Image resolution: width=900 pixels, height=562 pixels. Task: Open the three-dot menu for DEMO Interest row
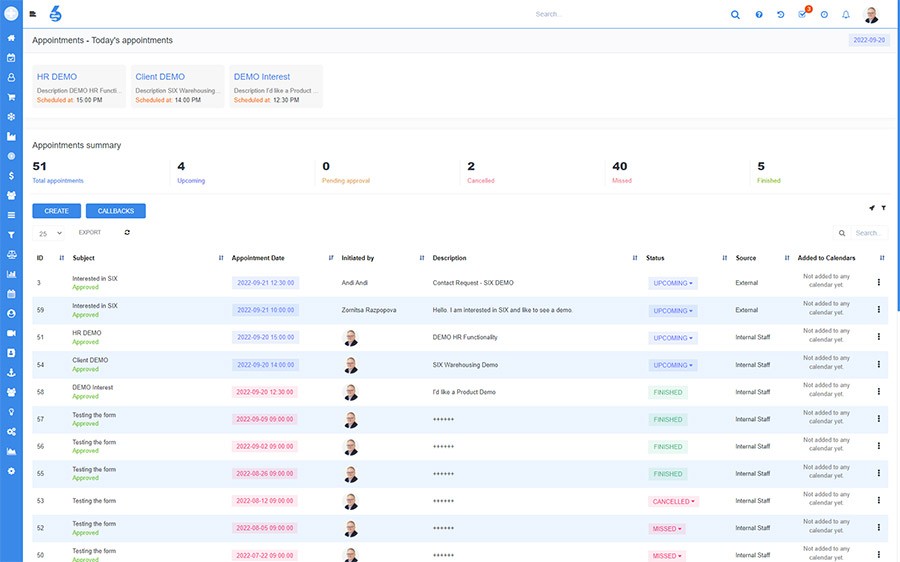[x=878, y=391]
